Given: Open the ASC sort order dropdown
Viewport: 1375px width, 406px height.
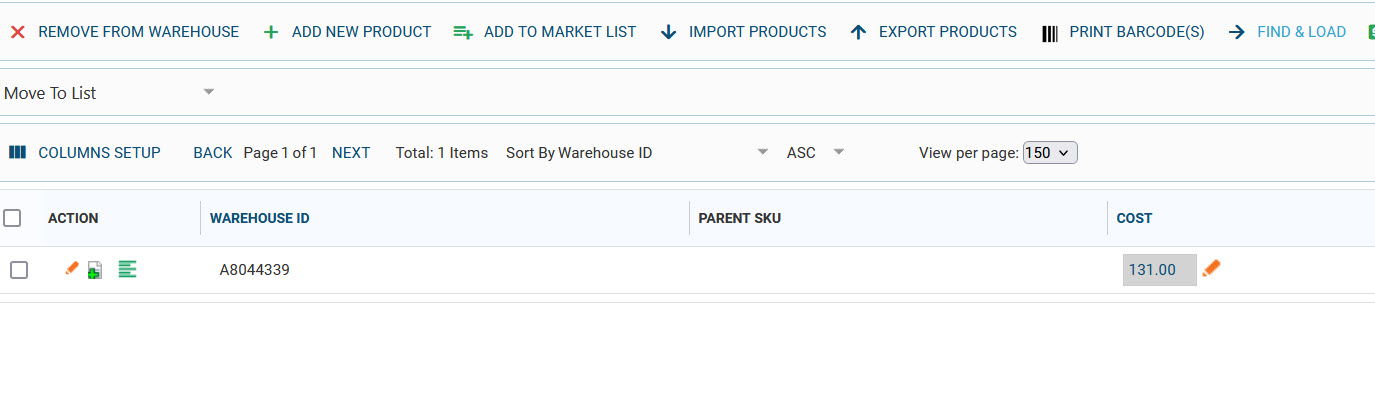Looking at the screenshot, I should click(816, 153).
